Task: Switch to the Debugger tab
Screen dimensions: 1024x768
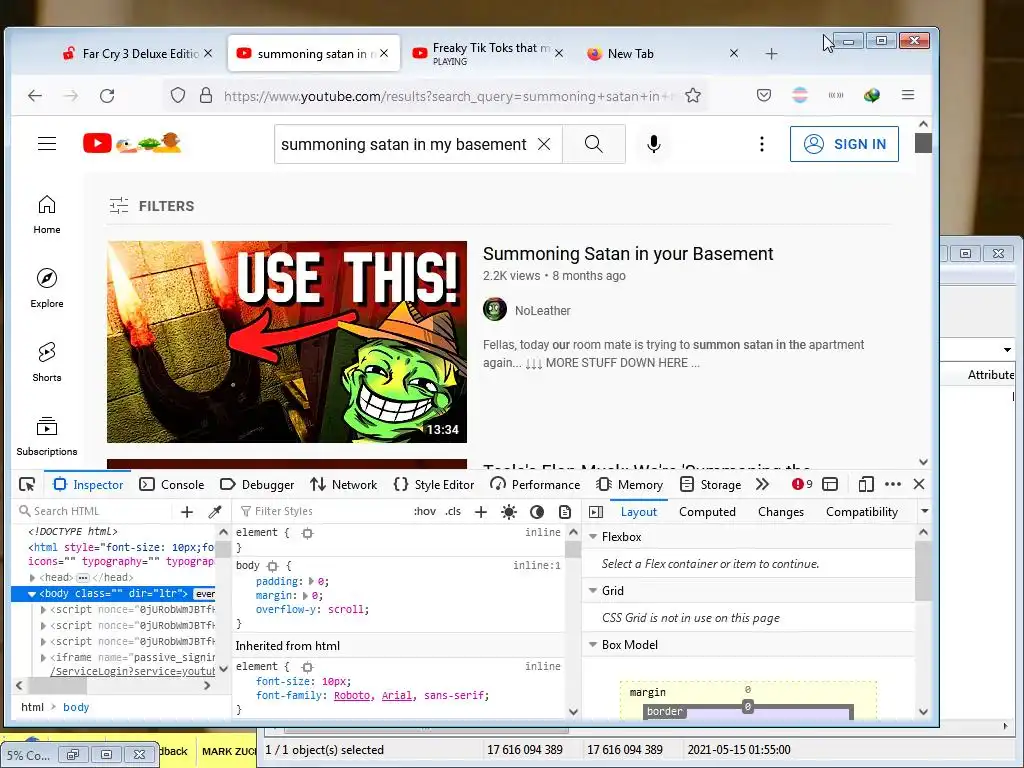Action: coord(257,485)
